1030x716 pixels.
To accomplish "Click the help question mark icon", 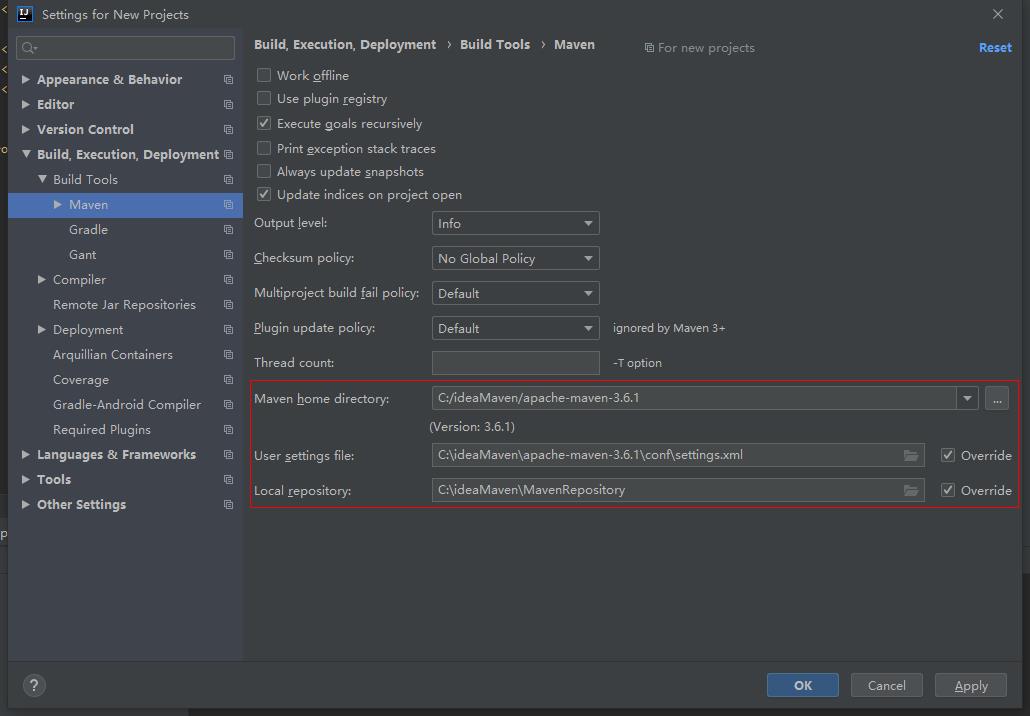I will (x=33, y=685).
